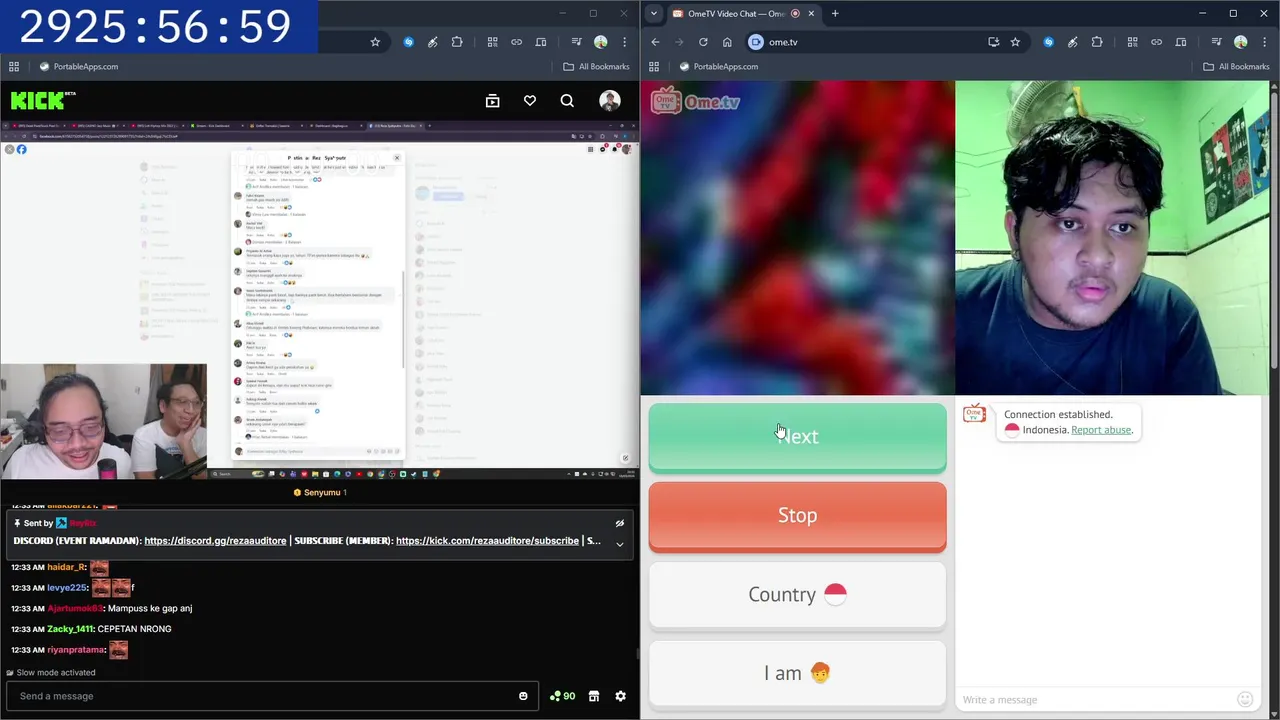Open tab search dropdown in the OmeTV window
This screenshot has height=720, width=1280.
[653, 13]
